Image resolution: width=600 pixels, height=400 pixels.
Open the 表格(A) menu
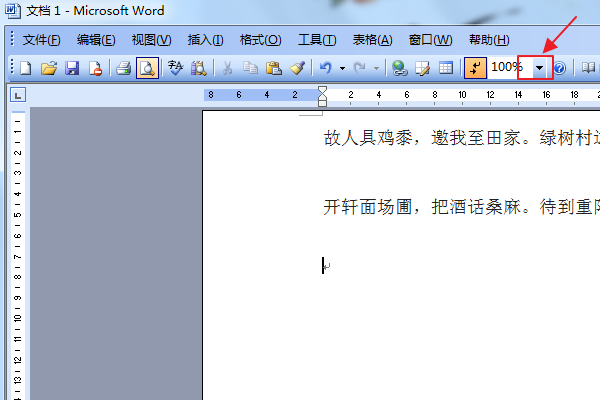pos(372,40)
